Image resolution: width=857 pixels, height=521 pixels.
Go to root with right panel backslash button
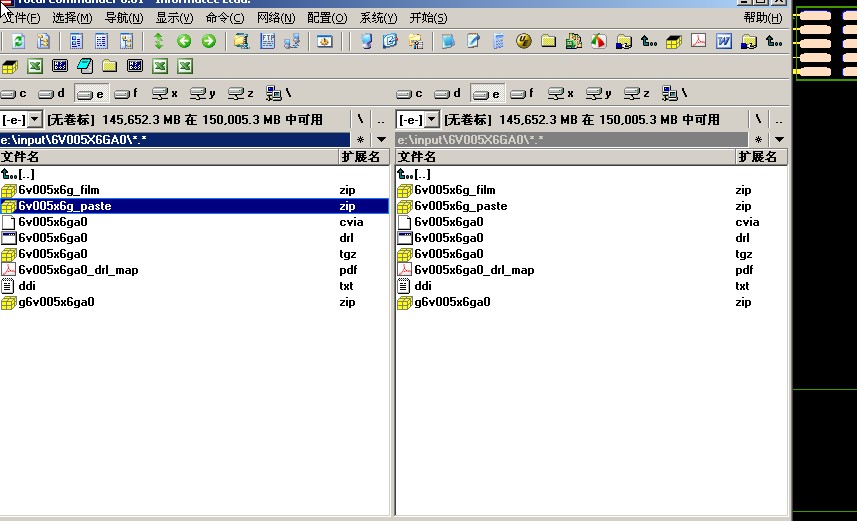click(x=758, y=119)
